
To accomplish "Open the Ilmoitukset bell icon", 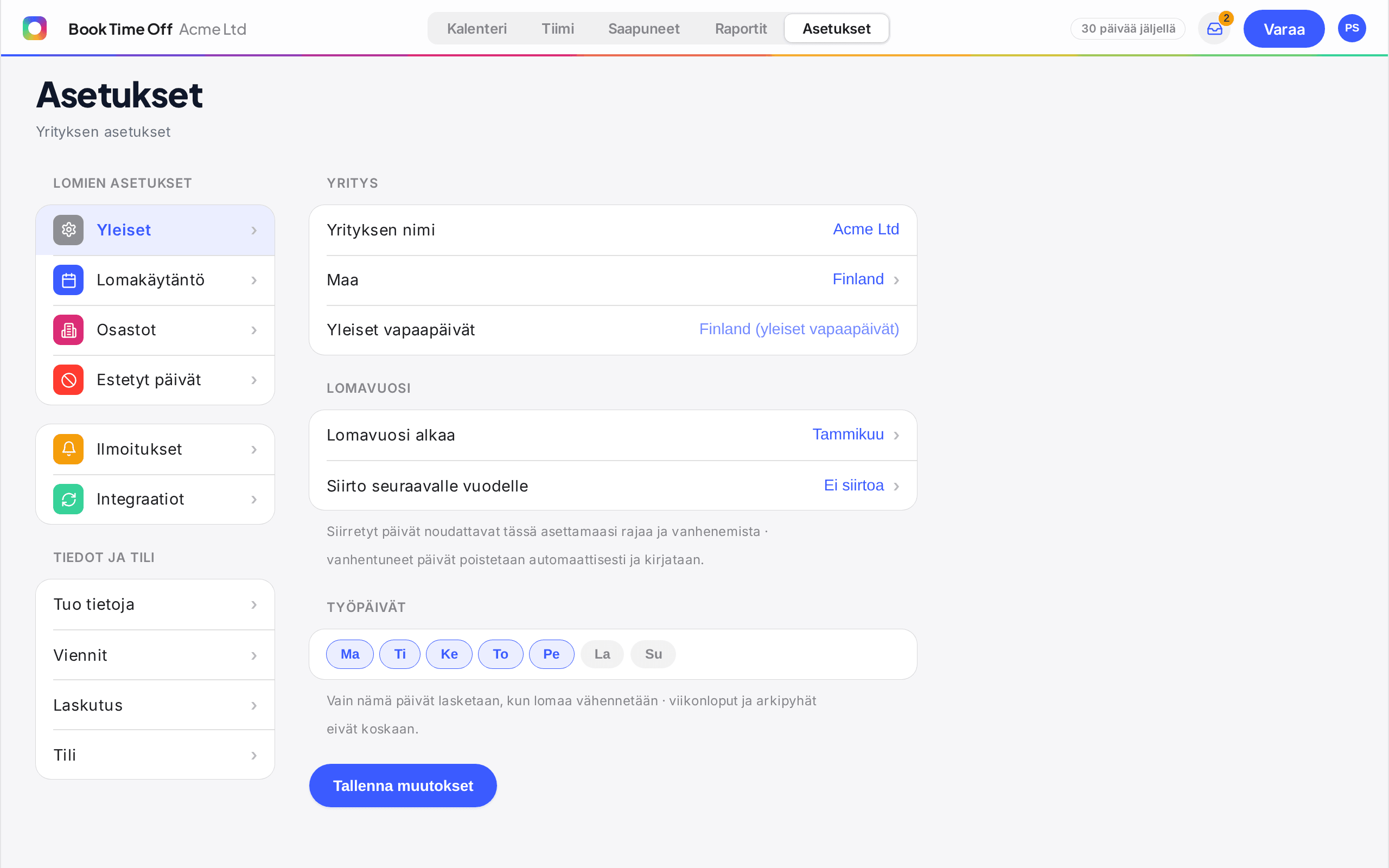I will [x=68, y=450].
